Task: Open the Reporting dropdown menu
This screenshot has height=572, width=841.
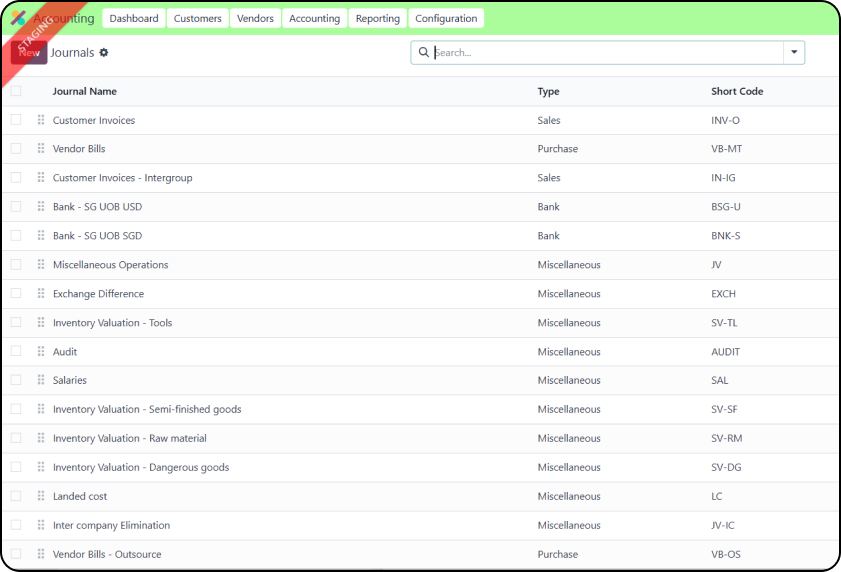Action: pos(377,18)
